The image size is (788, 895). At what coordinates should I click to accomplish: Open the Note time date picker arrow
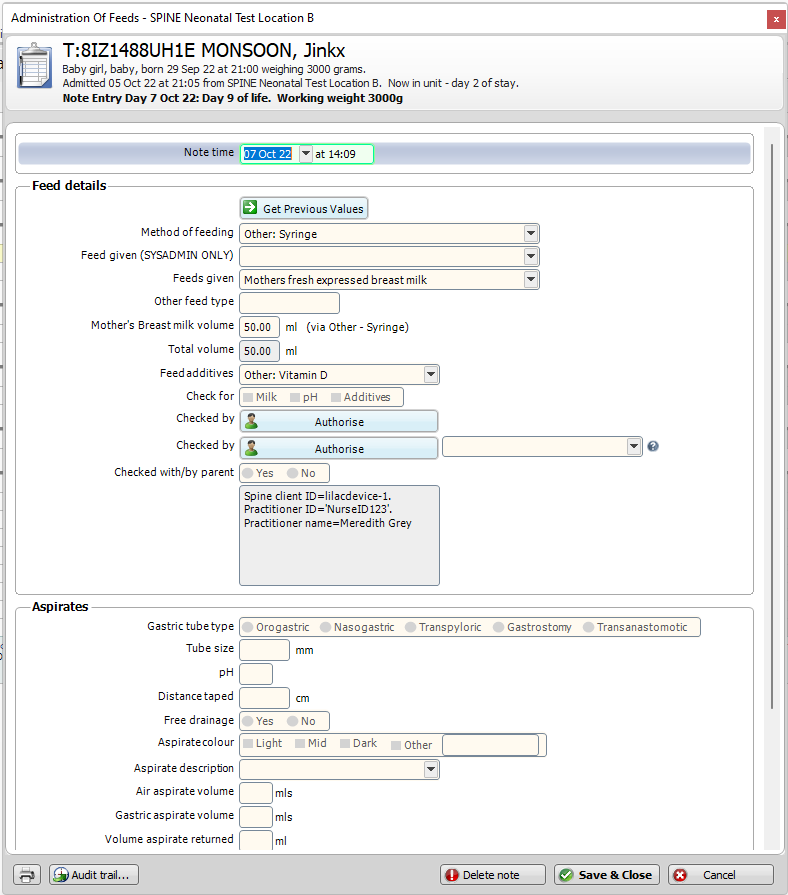pyautogui.click(x=306, y=154)
